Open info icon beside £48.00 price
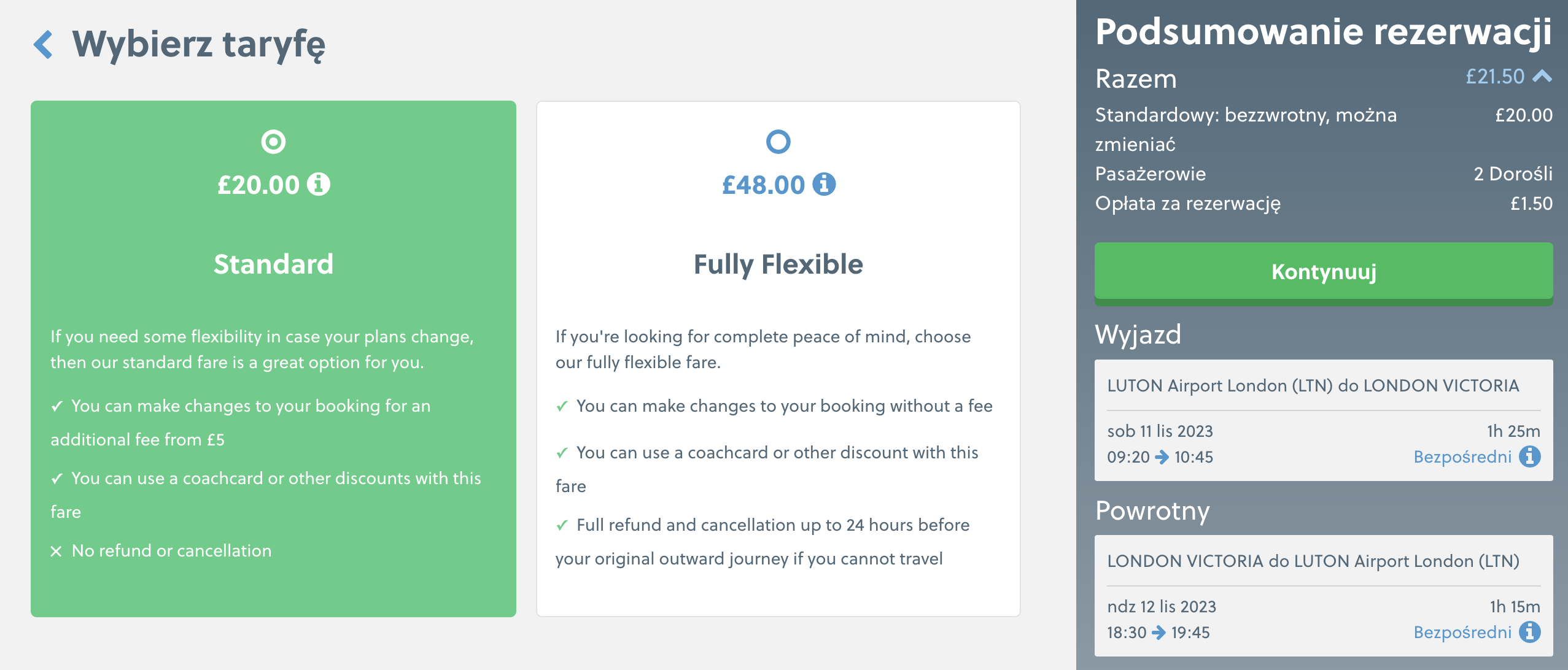This screenshot has height=670, width=1568. click(x=824, y=184)
